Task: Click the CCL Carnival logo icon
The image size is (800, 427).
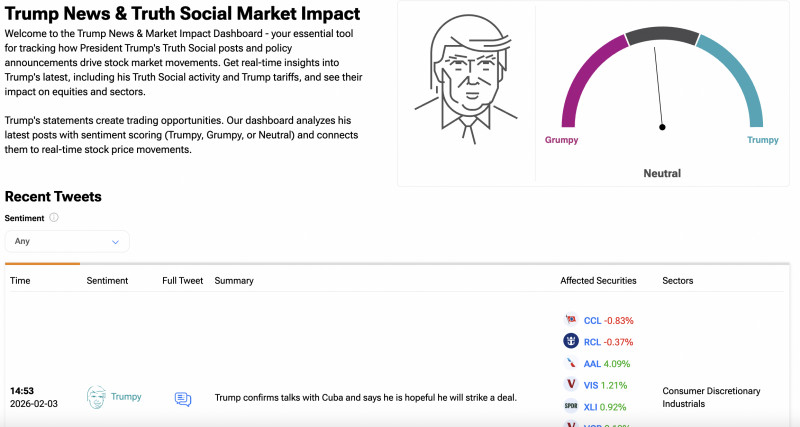Action: (570, 320)
